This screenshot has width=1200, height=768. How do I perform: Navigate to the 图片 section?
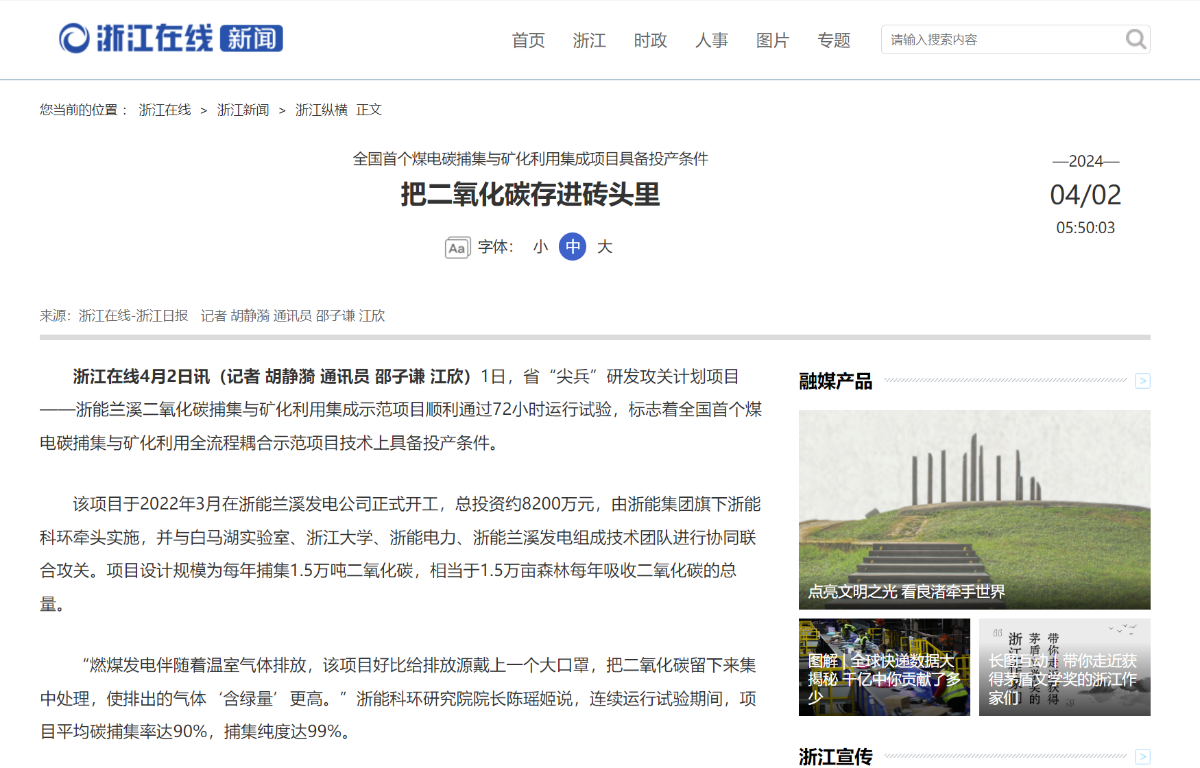[772, 40]
